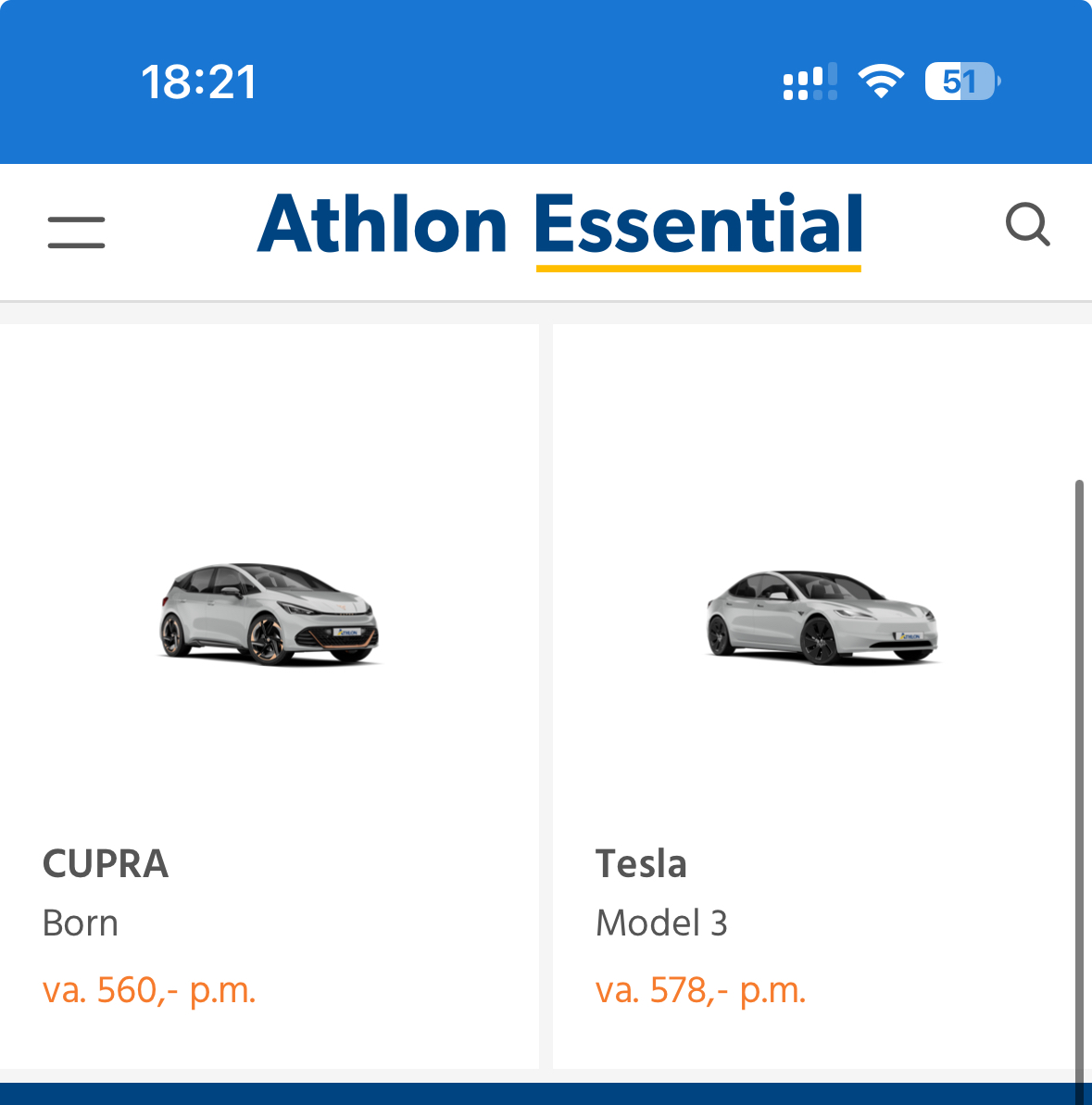1092x1105 pixels.
Task: Tap the Athlon Essential logo
Action: 560,229
